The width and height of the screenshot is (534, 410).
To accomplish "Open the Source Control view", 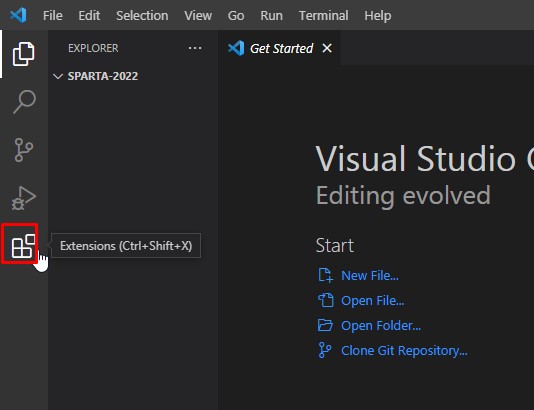I will 24,149.
